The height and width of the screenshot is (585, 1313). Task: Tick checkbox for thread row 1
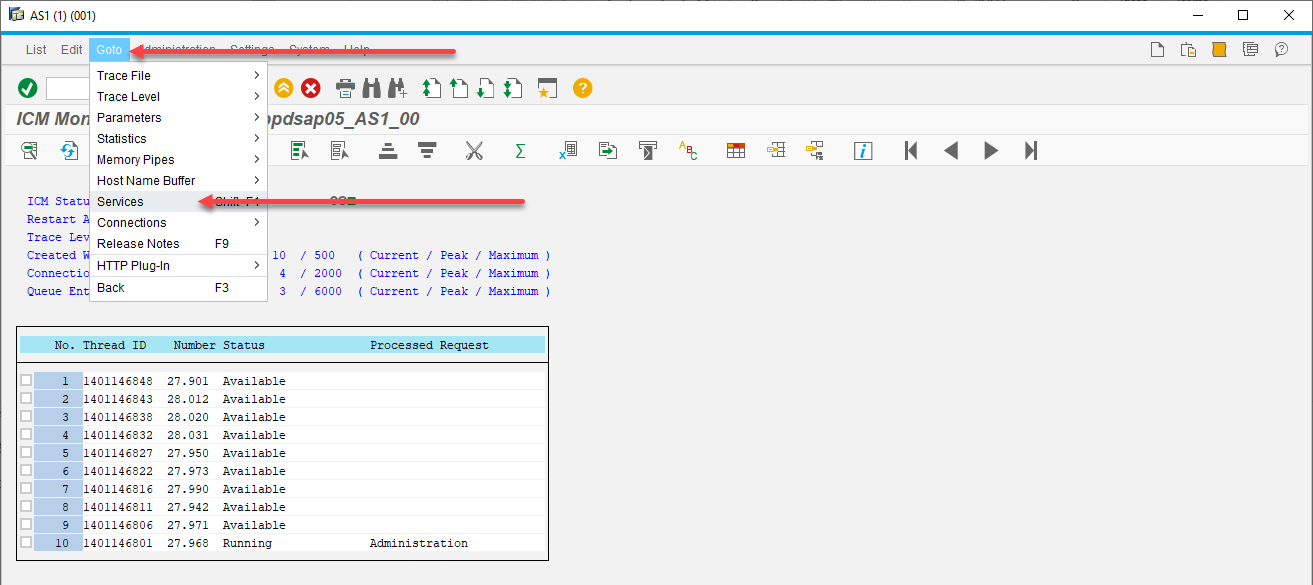tap(26, 381)
